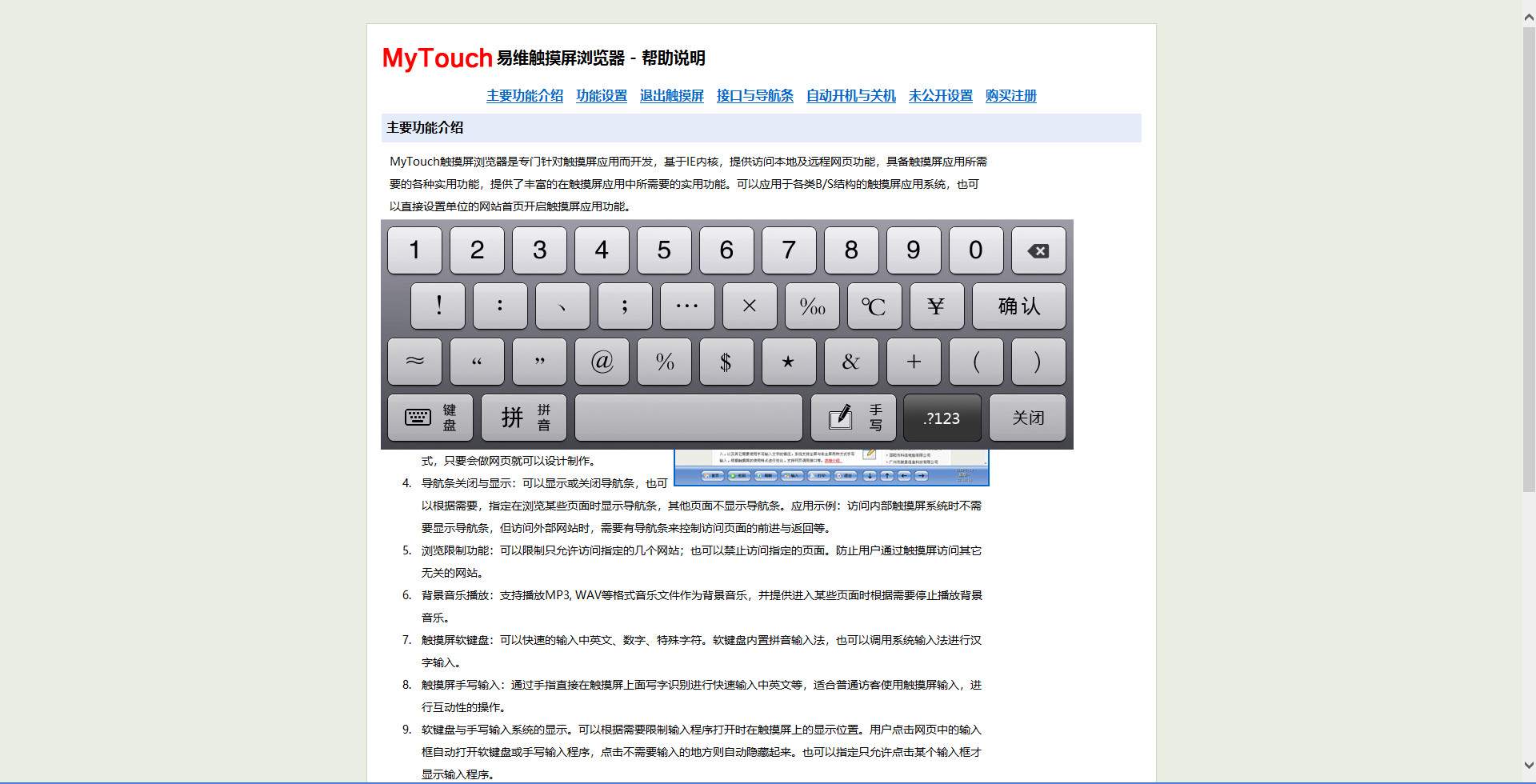The width and height of the screenshot is (1536, 784).
Task: Click the scrollbar up arrow
Action: tap(1529, 16)
